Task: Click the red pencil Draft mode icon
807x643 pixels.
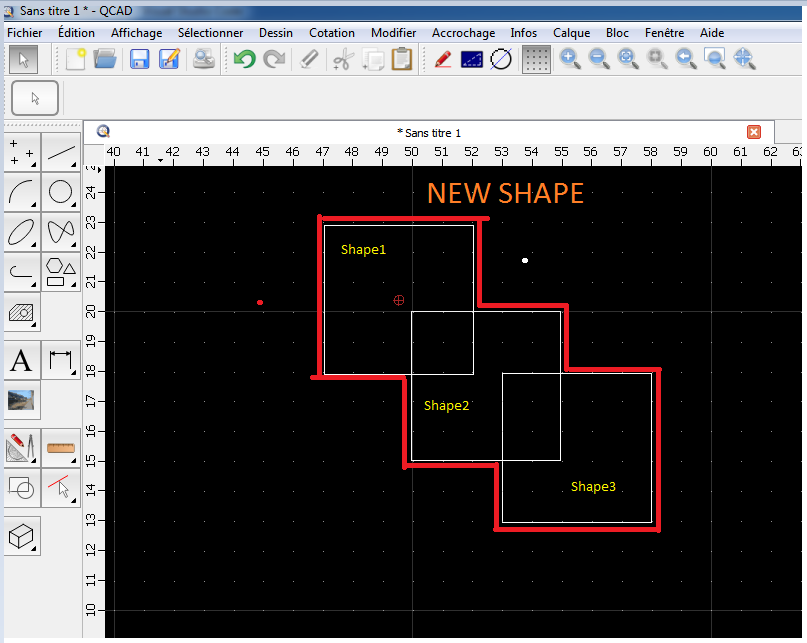Action: (443, 59)
